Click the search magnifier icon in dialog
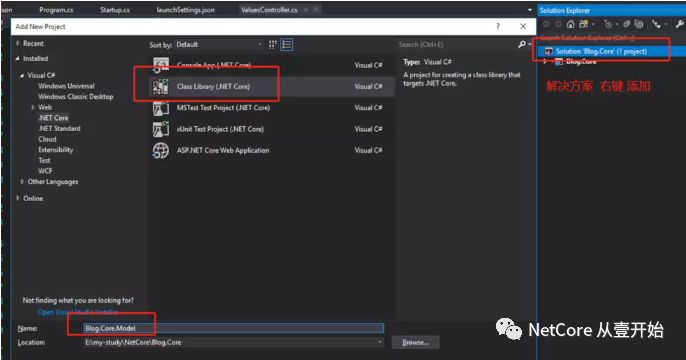Viewport: 686px width, 360px height. (522, 44)
